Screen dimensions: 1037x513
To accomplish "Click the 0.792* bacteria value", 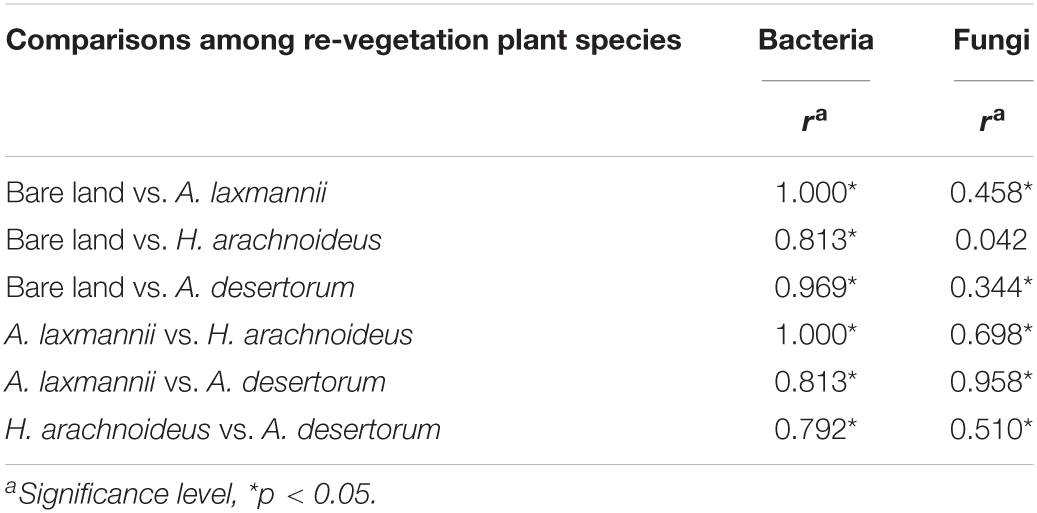I will (815, 429).
